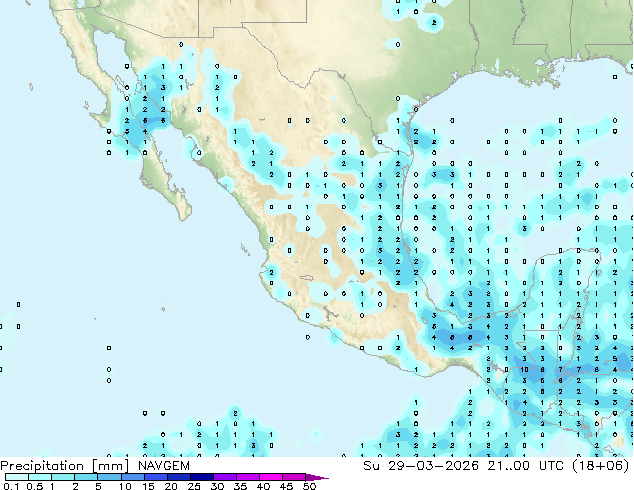Click the 40–45 mm magenta legend swatch
This screenshot has height=490, width=634.
(x=271, y=477)
